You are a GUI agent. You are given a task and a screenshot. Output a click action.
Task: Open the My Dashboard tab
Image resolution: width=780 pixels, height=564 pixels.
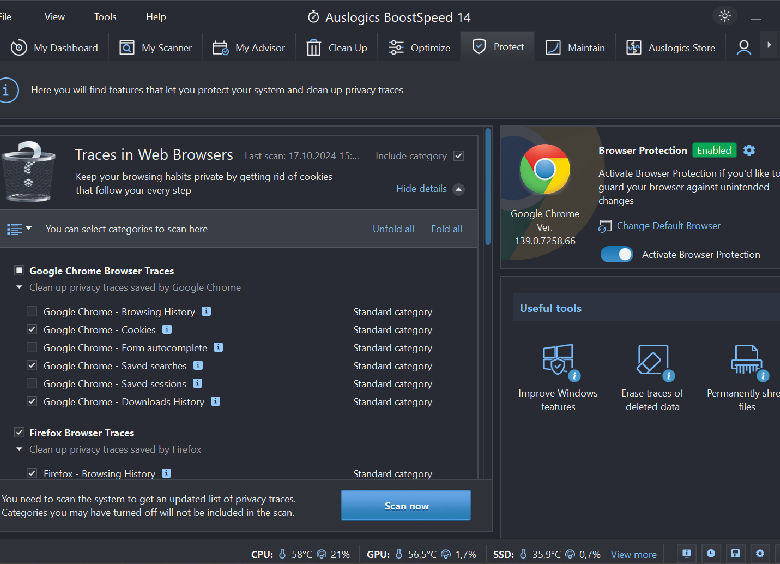pyautogui.click(x=54, y=48)
